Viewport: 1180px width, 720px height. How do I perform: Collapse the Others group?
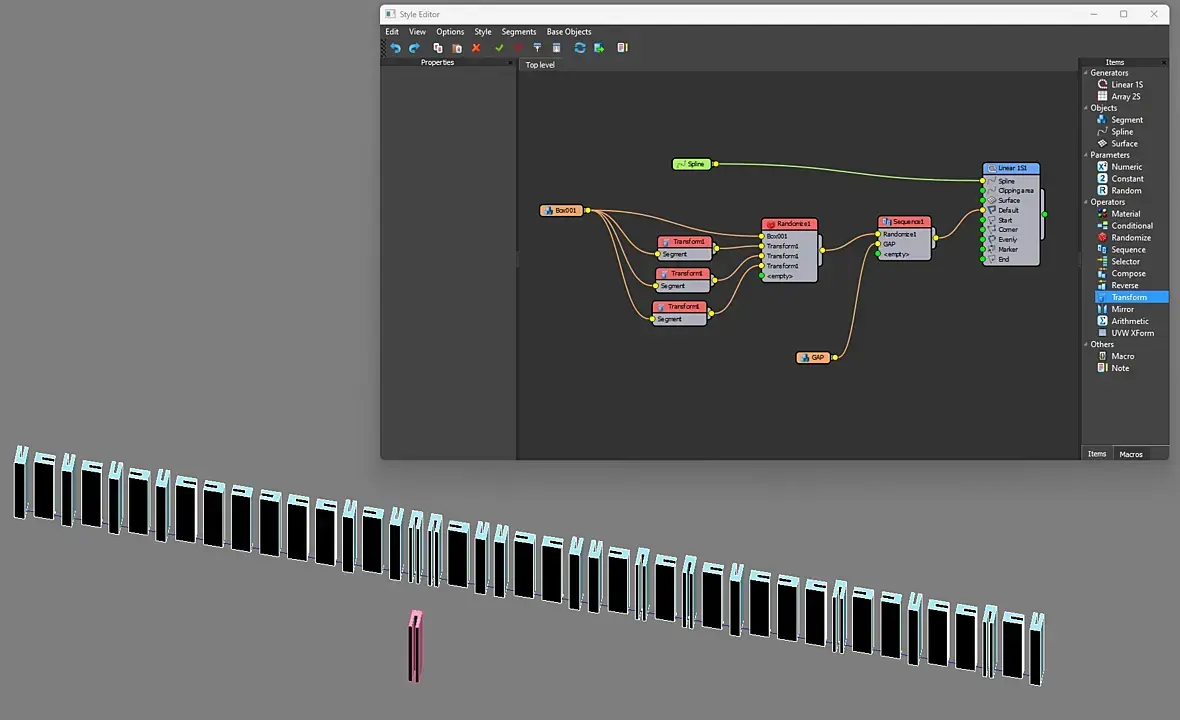1086,345
